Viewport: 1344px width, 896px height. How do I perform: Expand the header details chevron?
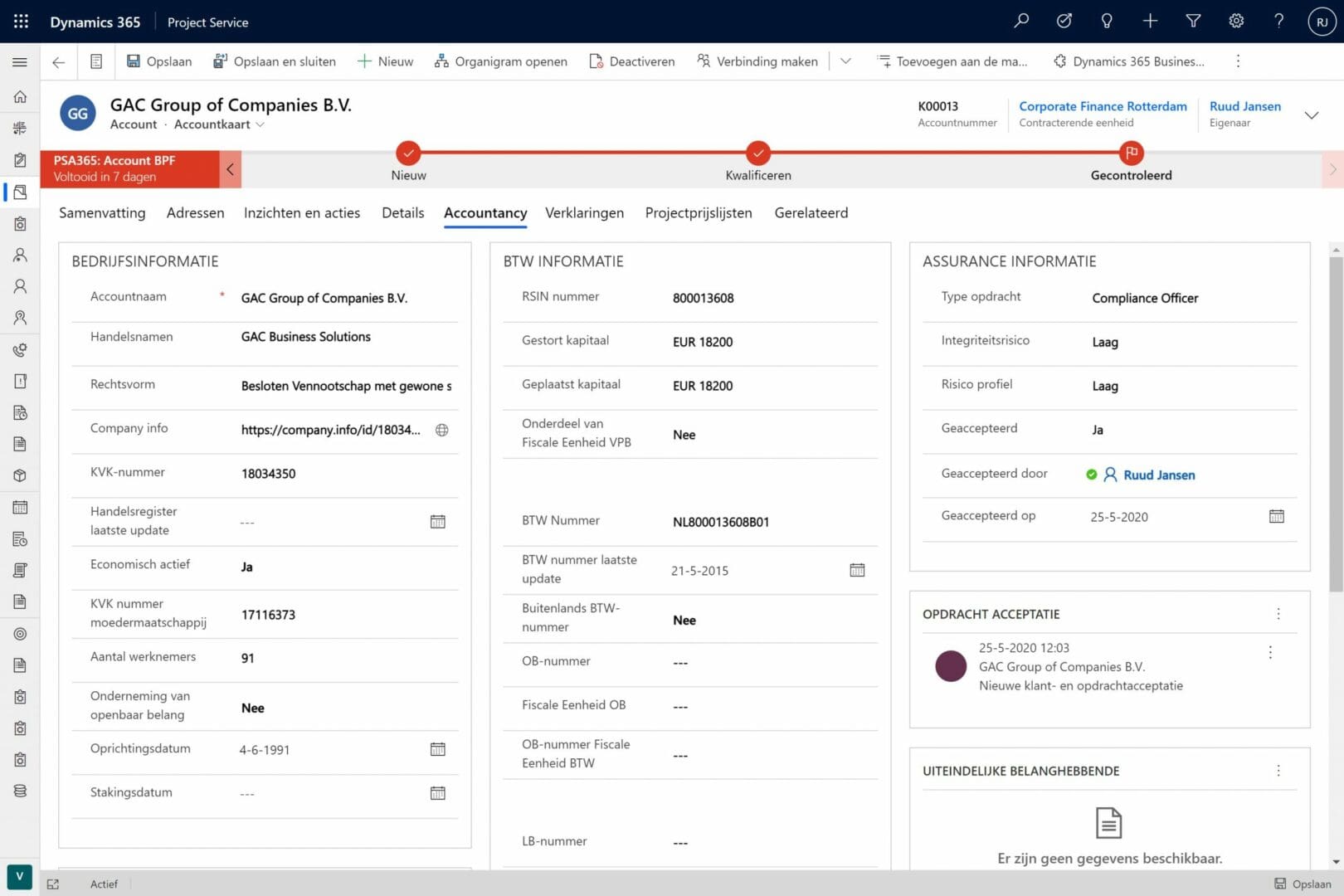coord(1312,114)
